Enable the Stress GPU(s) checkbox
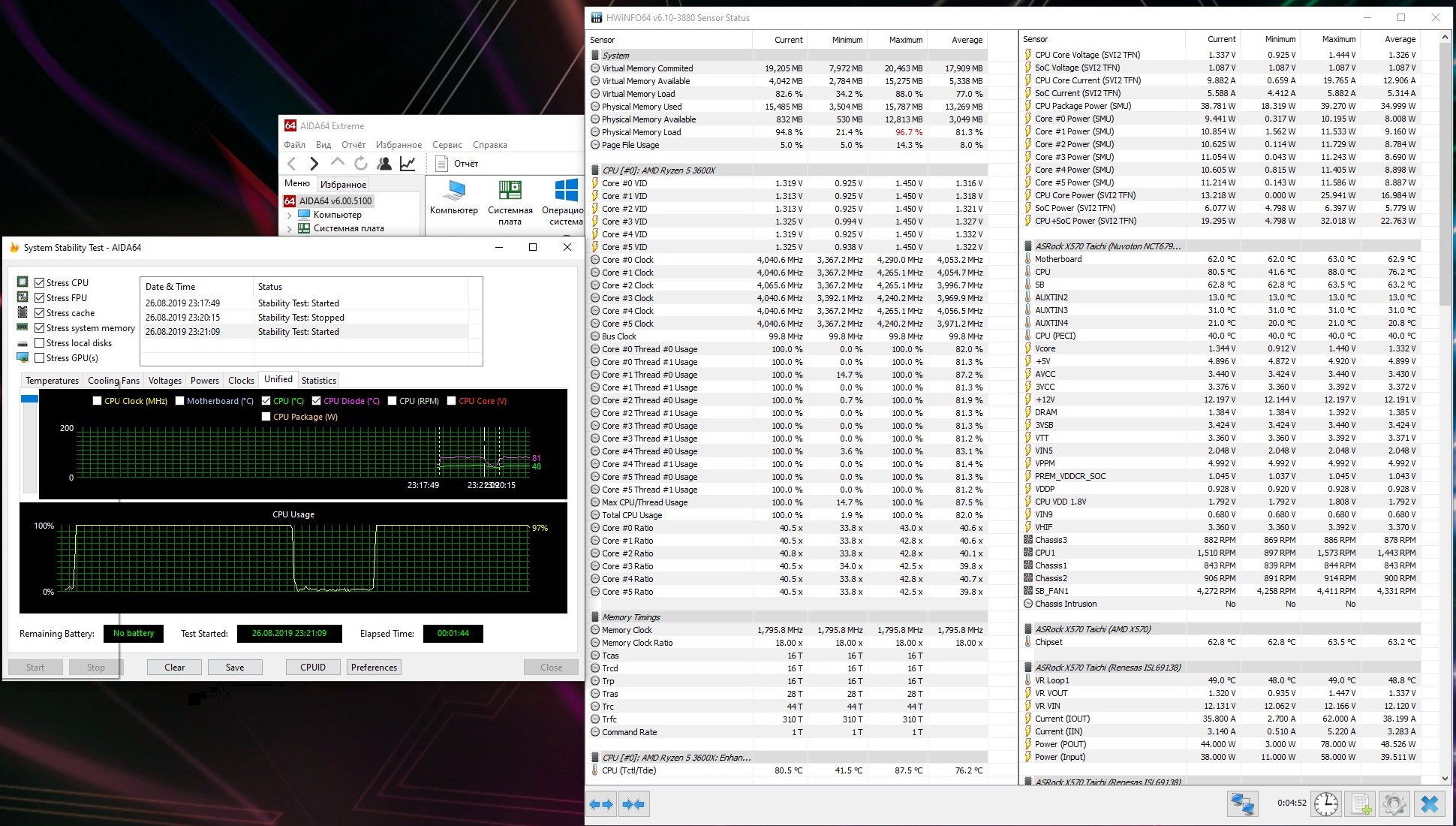Screen dimensions: 1456x826 tap(40, 358)
